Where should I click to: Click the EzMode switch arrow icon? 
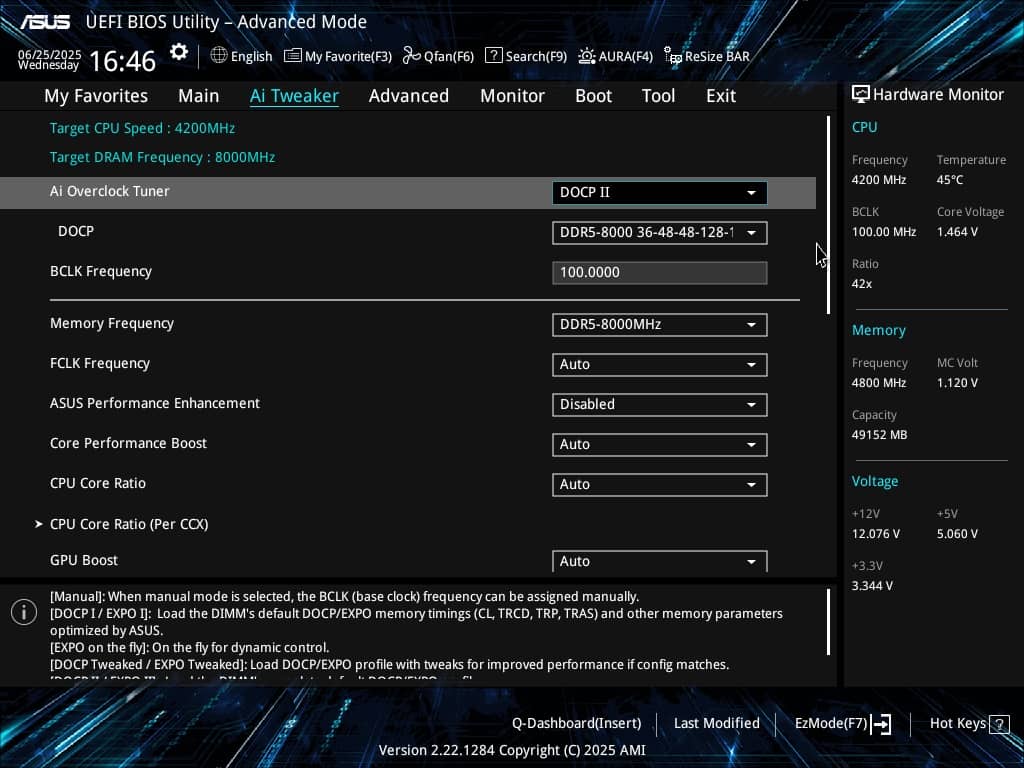click(x=881, y=724)
